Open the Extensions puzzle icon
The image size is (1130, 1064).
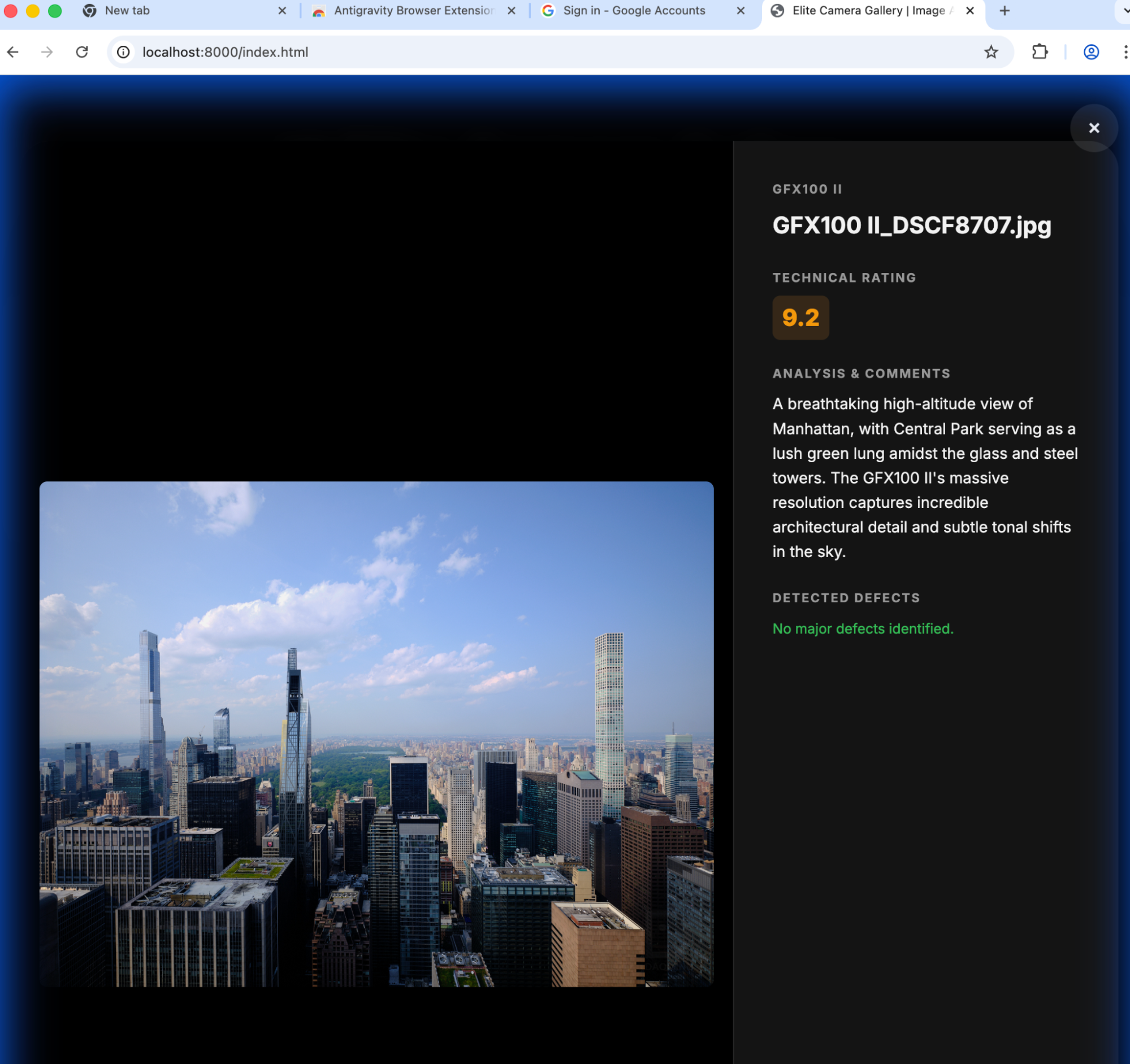pos(1039,52)
